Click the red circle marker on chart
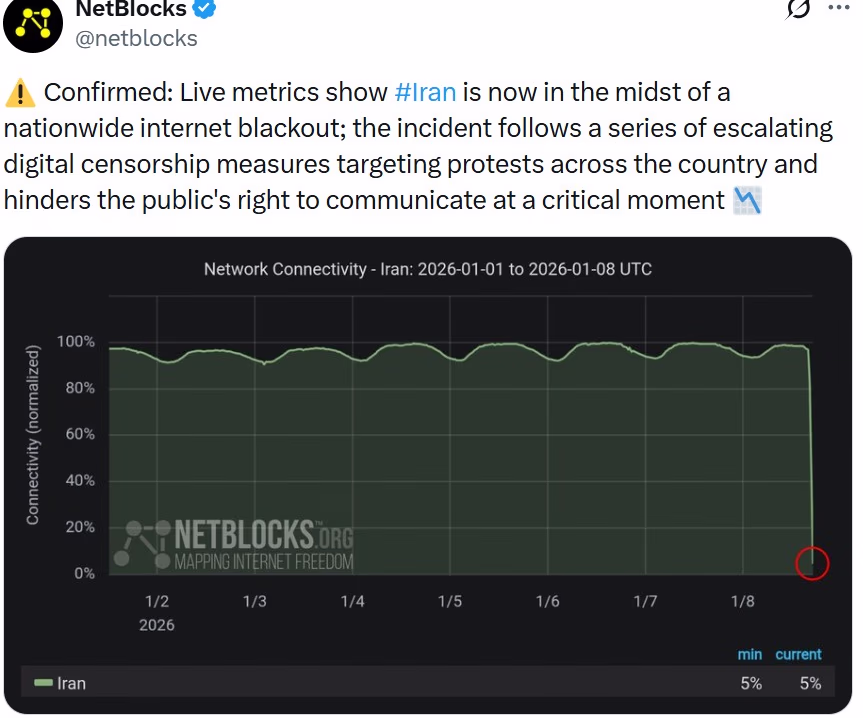 tap(812, 563)
